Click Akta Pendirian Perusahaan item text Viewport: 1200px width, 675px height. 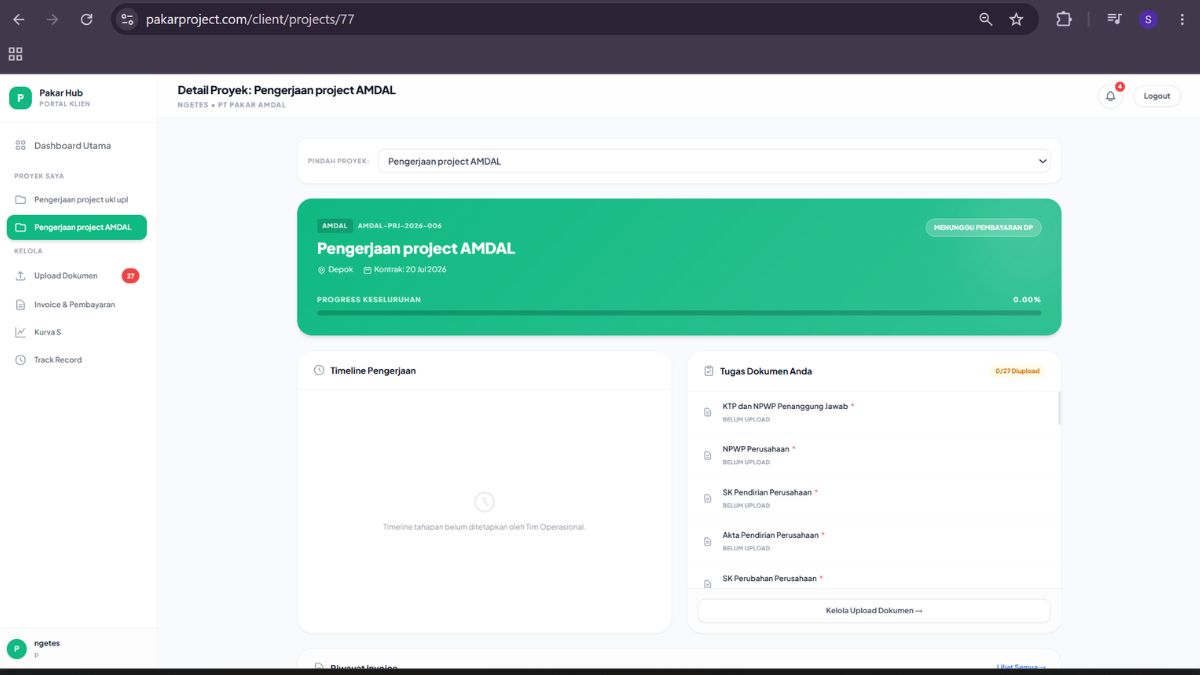[770, 535]
